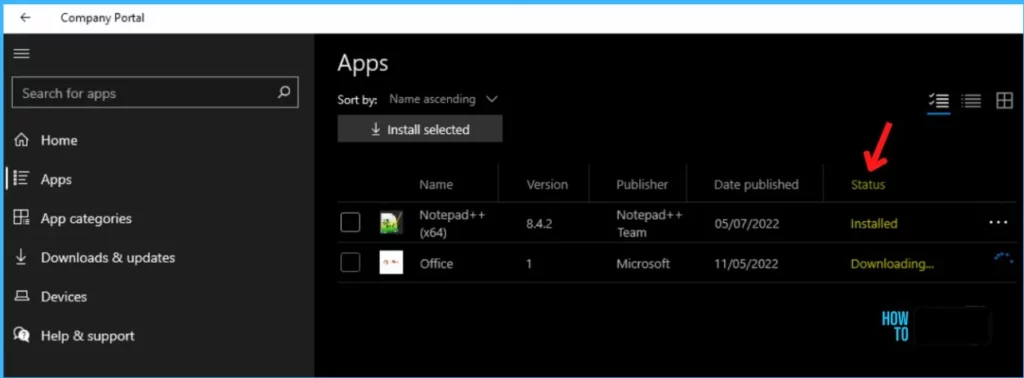Click the Date published column header

click(x=756, y=185)
